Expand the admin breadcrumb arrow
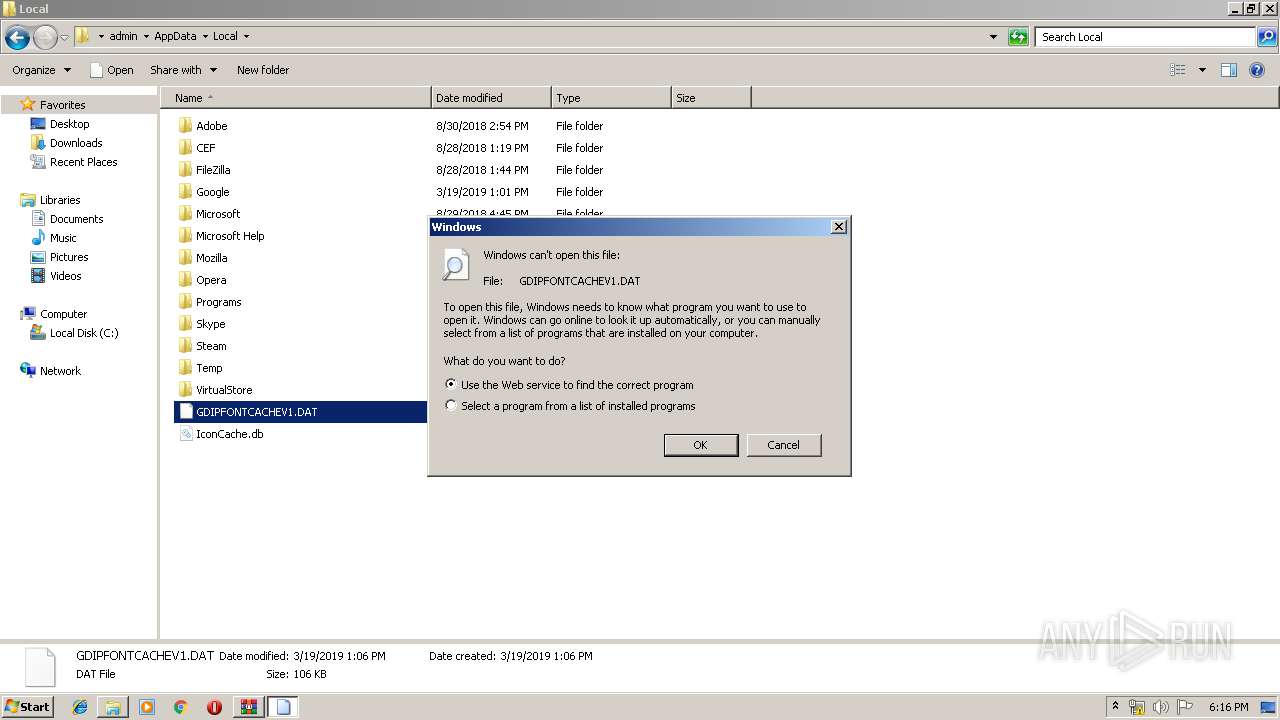The height and width of the screenshot is (720, 1280). click(x=146, y=37)
